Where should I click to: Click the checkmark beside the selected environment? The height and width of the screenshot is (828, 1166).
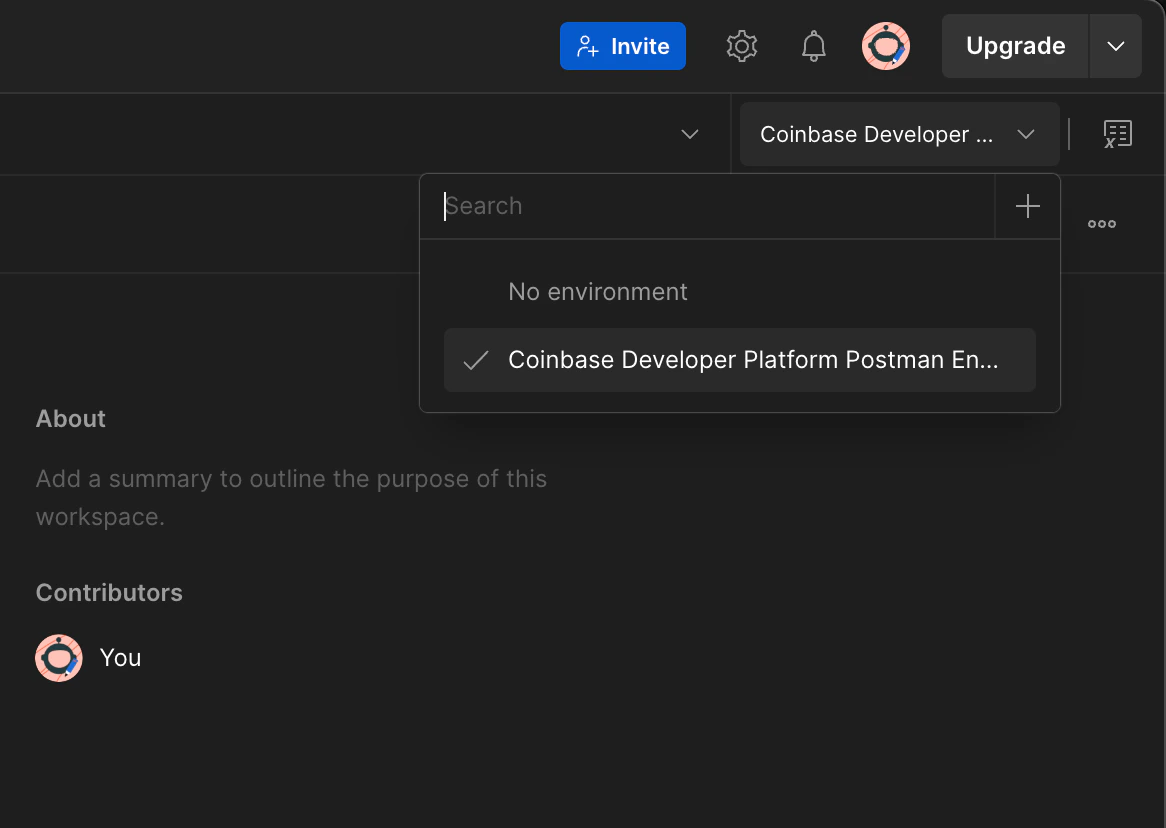coord(476,360)
